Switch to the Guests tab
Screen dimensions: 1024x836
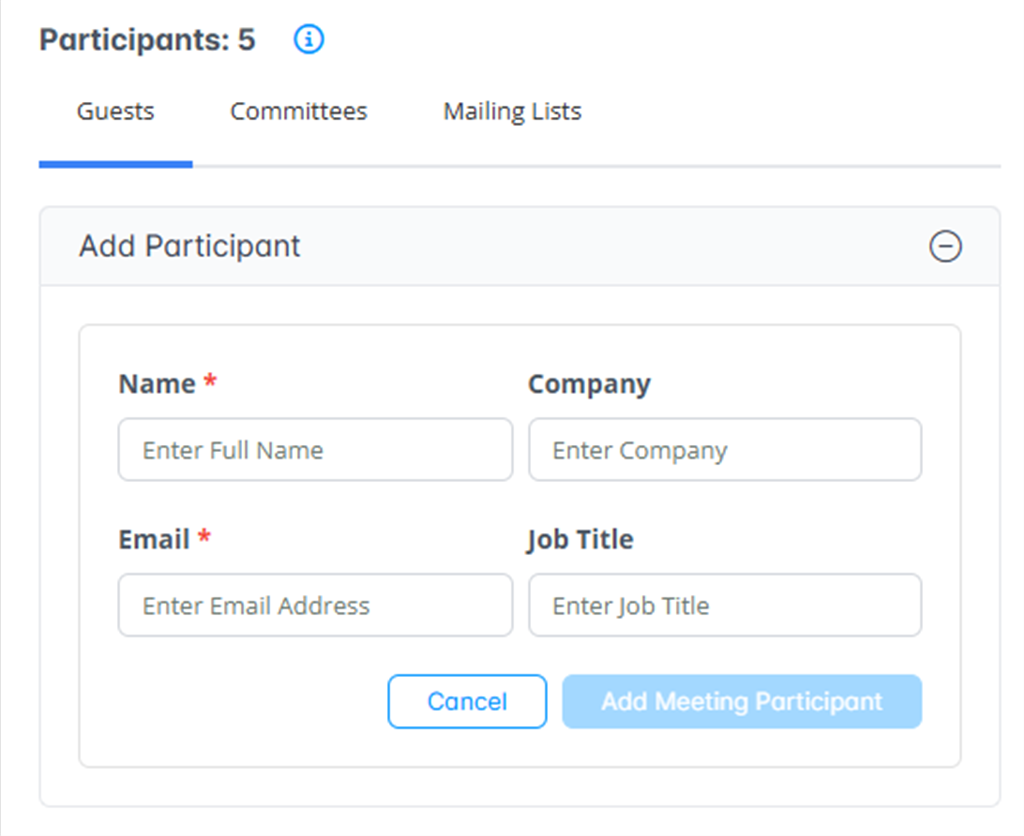pos(116,111)
